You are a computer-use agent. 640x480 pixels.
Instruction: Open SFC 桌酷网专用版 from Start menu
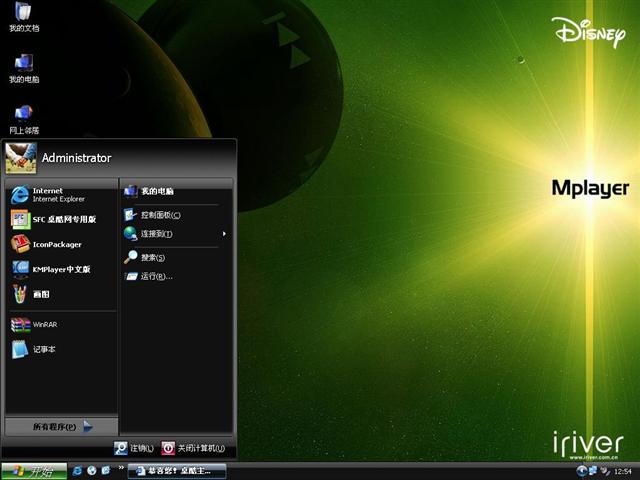[x=61, y=219]
